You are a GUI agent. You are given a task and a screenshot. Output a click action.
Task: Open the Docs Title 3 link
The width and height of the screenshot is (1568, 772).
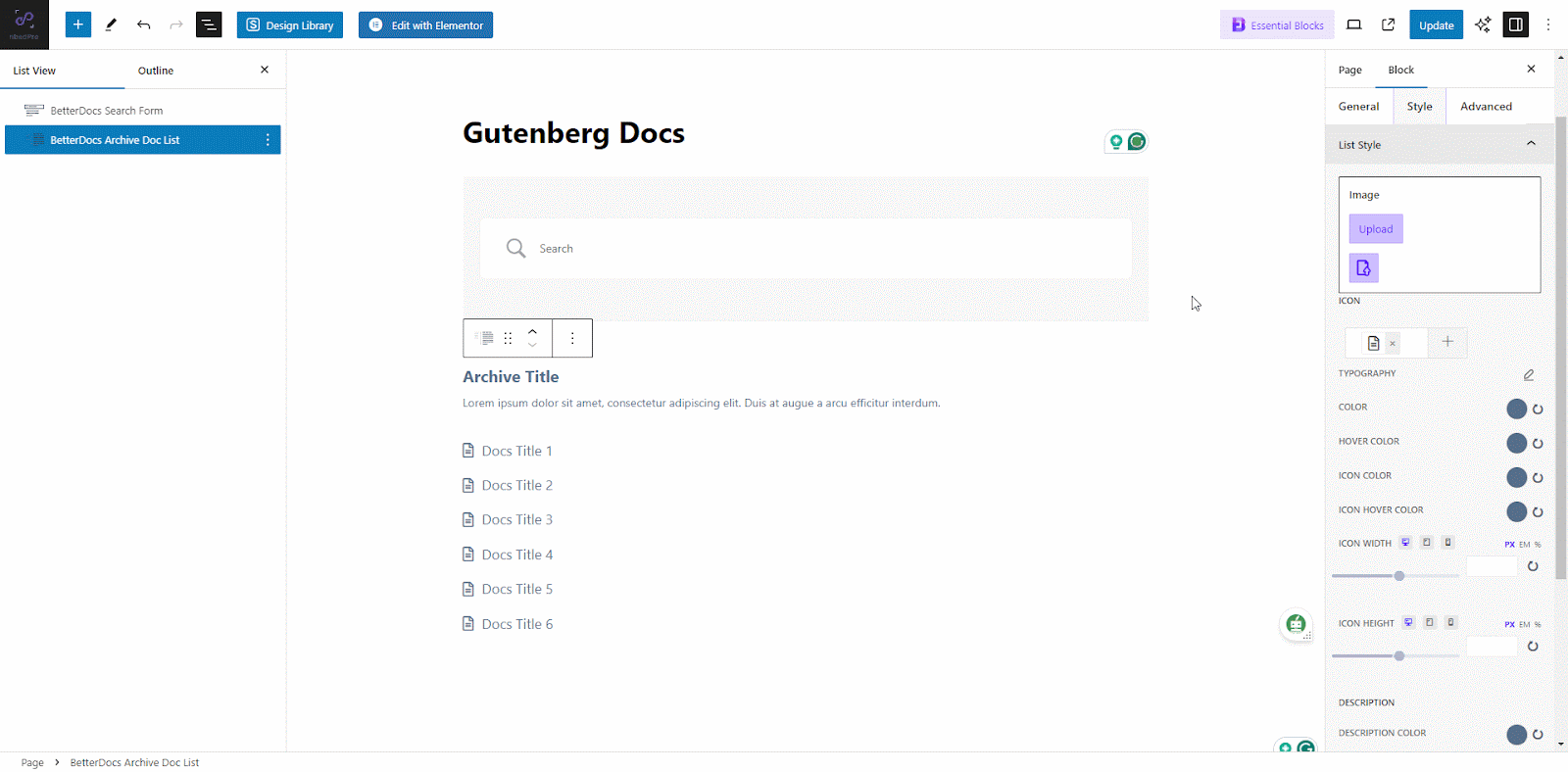click(x=516, y=519)
